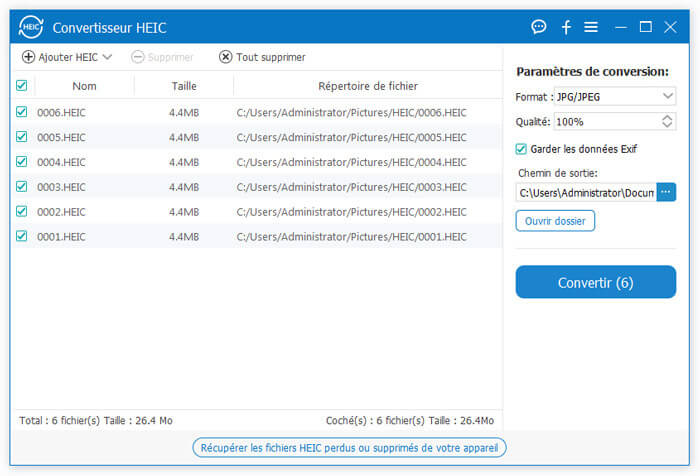Click the plus icon for Ajouter HEIC

(28, 57)
